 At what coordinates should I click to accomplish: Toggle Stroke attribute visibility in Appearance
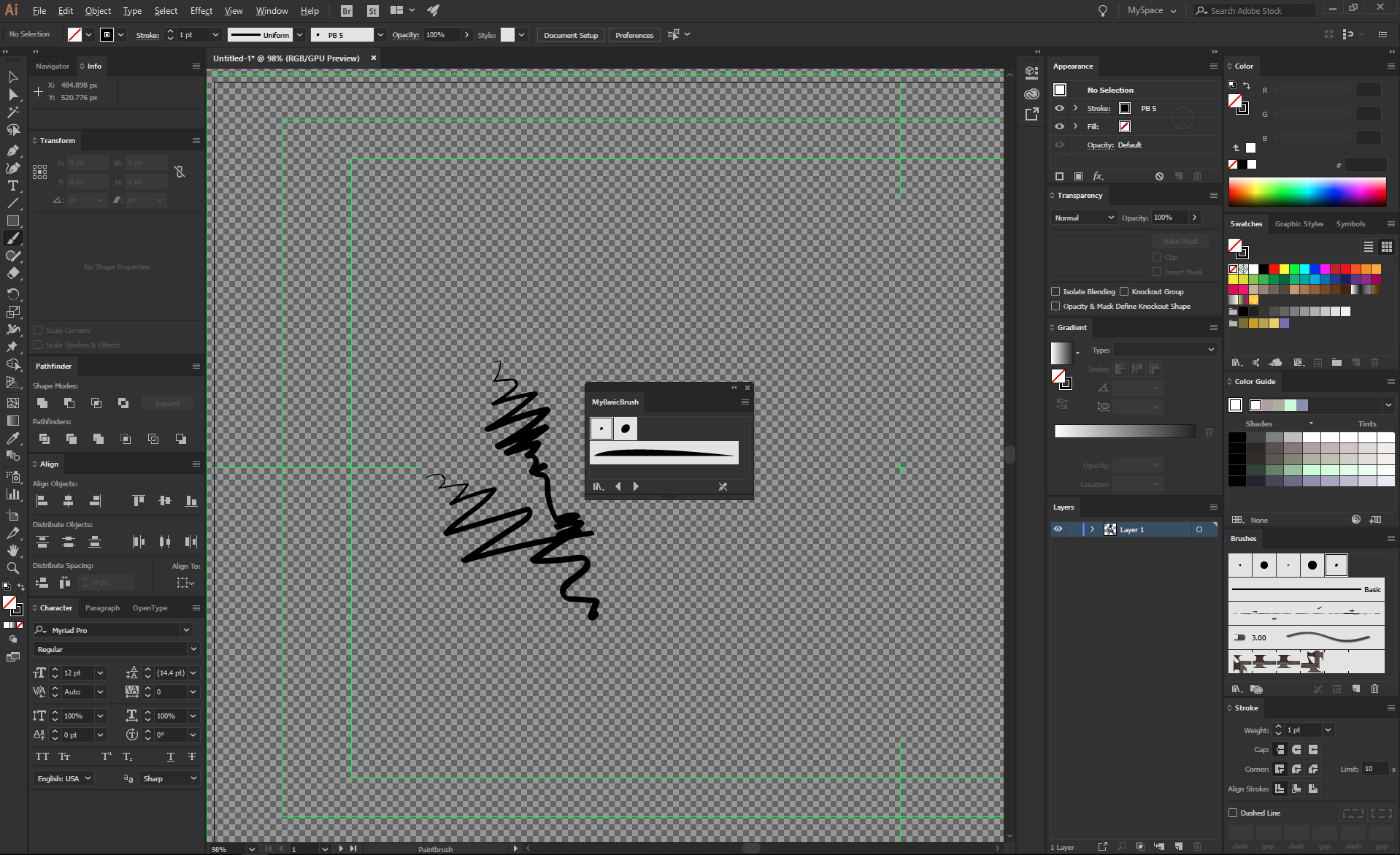click(1059, 108)
